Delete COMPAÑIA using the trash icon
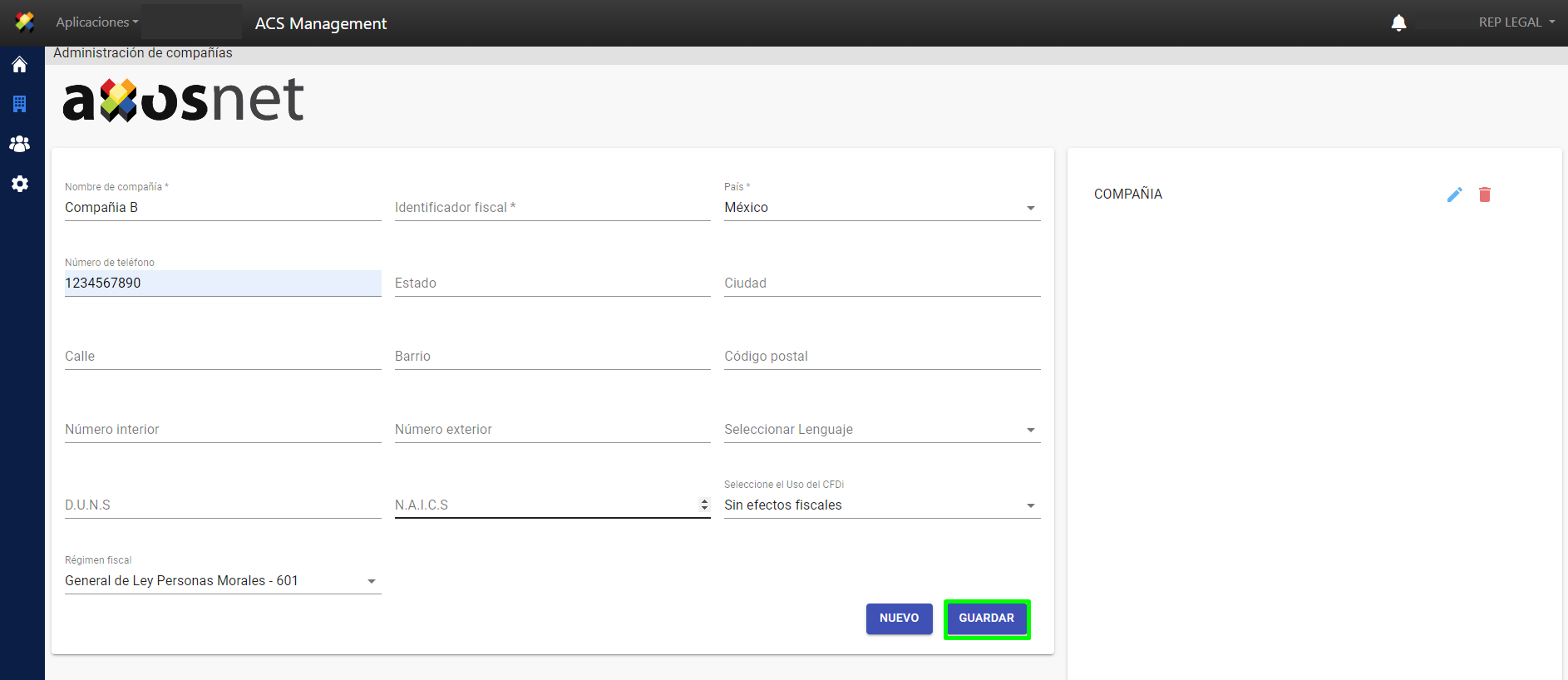Image resolution: width=1568 pixels, height=680 pixels. point(1484,195)
